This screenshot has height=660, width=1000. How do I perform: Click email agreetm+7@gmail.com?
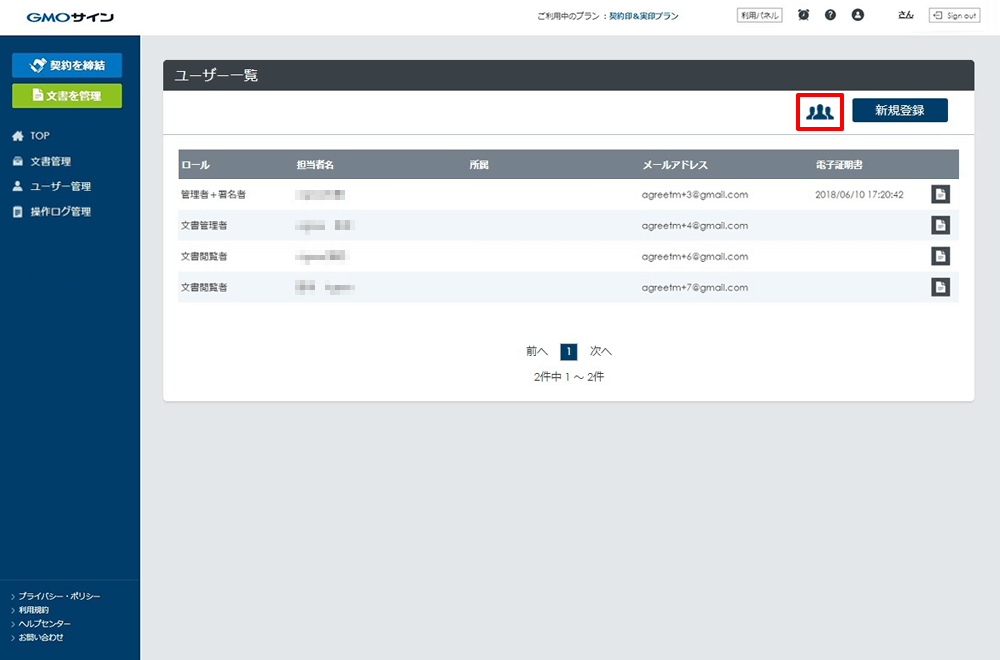pyautogui.click(x=695, y=288)
